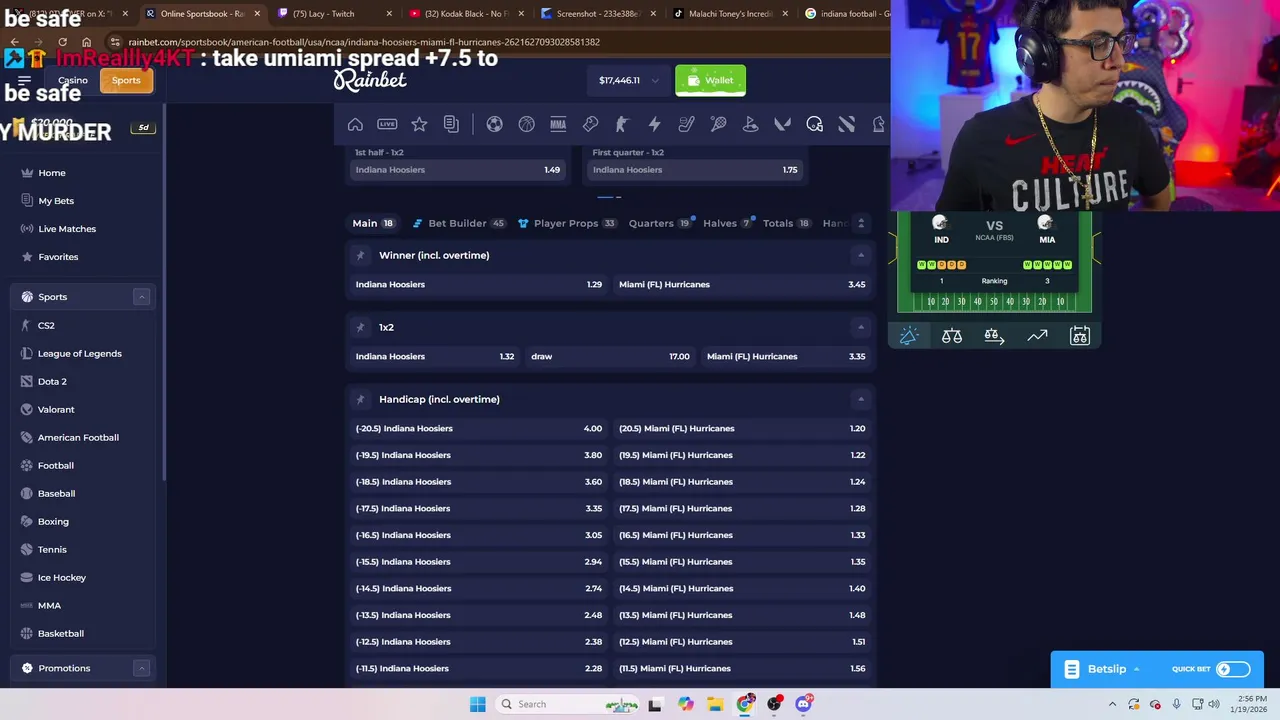The height and width of the screenshot is (720, 1280).
Task: Collapse the 1x2 market section
Action: pos(861,327)
